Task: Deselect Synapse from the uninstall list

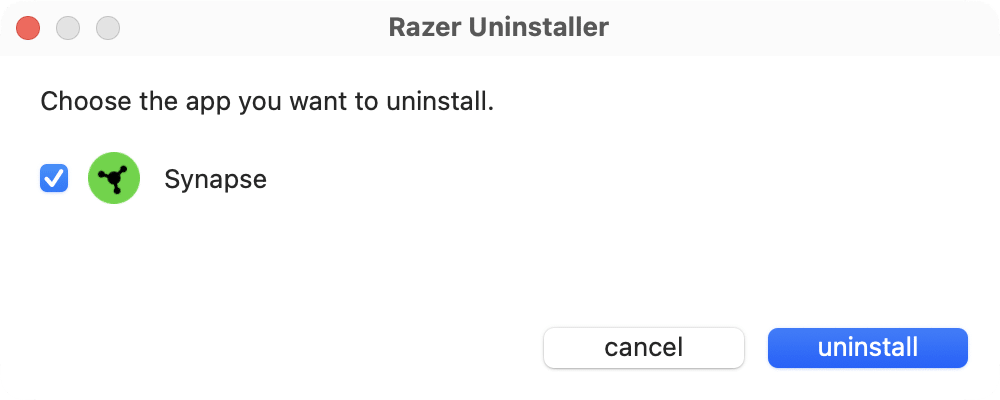Action: coord(54,180)
